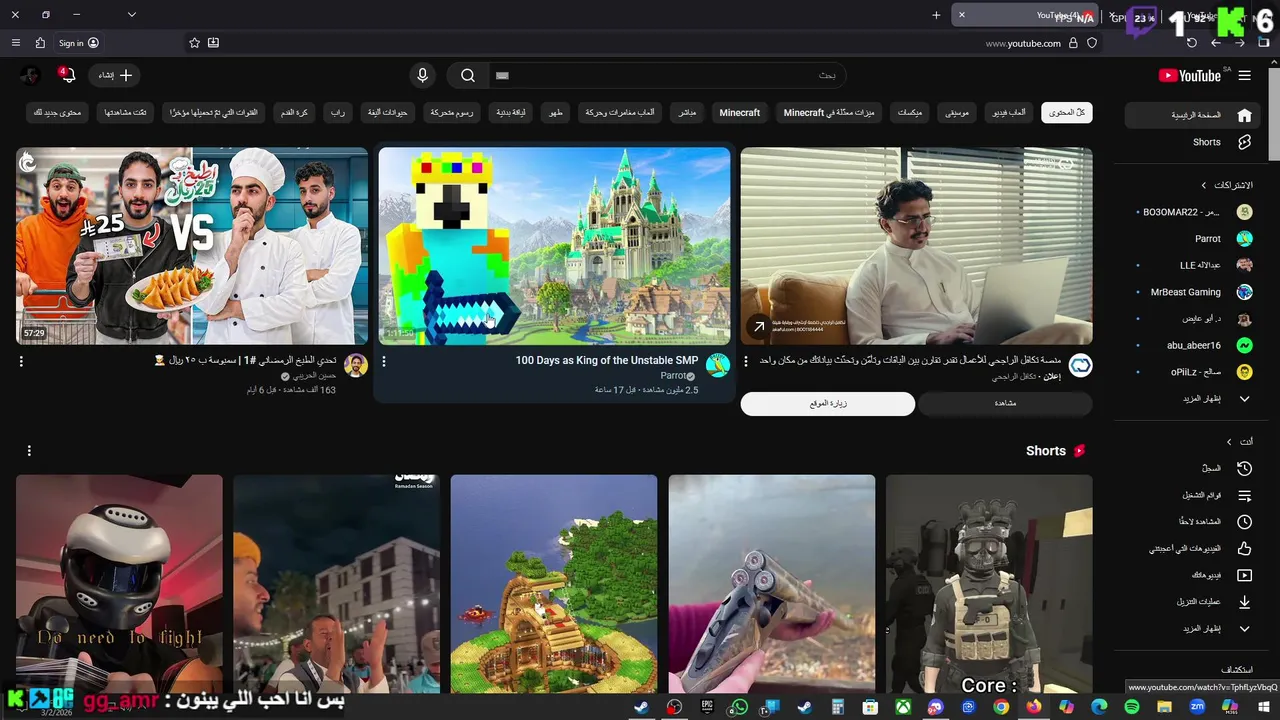Go to الصفحة الرئيسية home in sidebar
The width and height of the screenshot is (1280, 720).
(x=1190, y=115)
